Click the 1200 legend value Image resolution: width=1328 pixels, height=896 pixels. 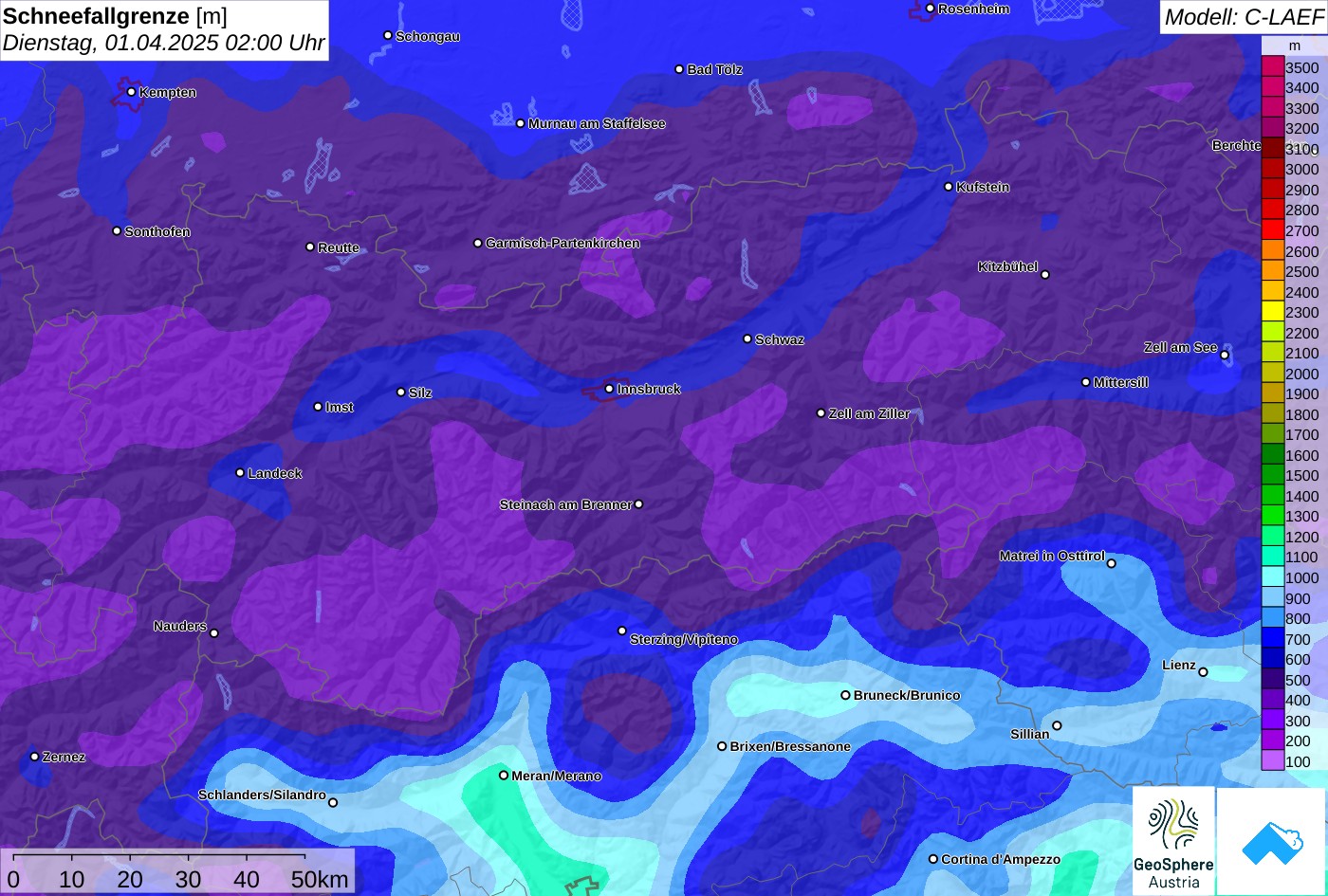click(x=1301, y=537)
